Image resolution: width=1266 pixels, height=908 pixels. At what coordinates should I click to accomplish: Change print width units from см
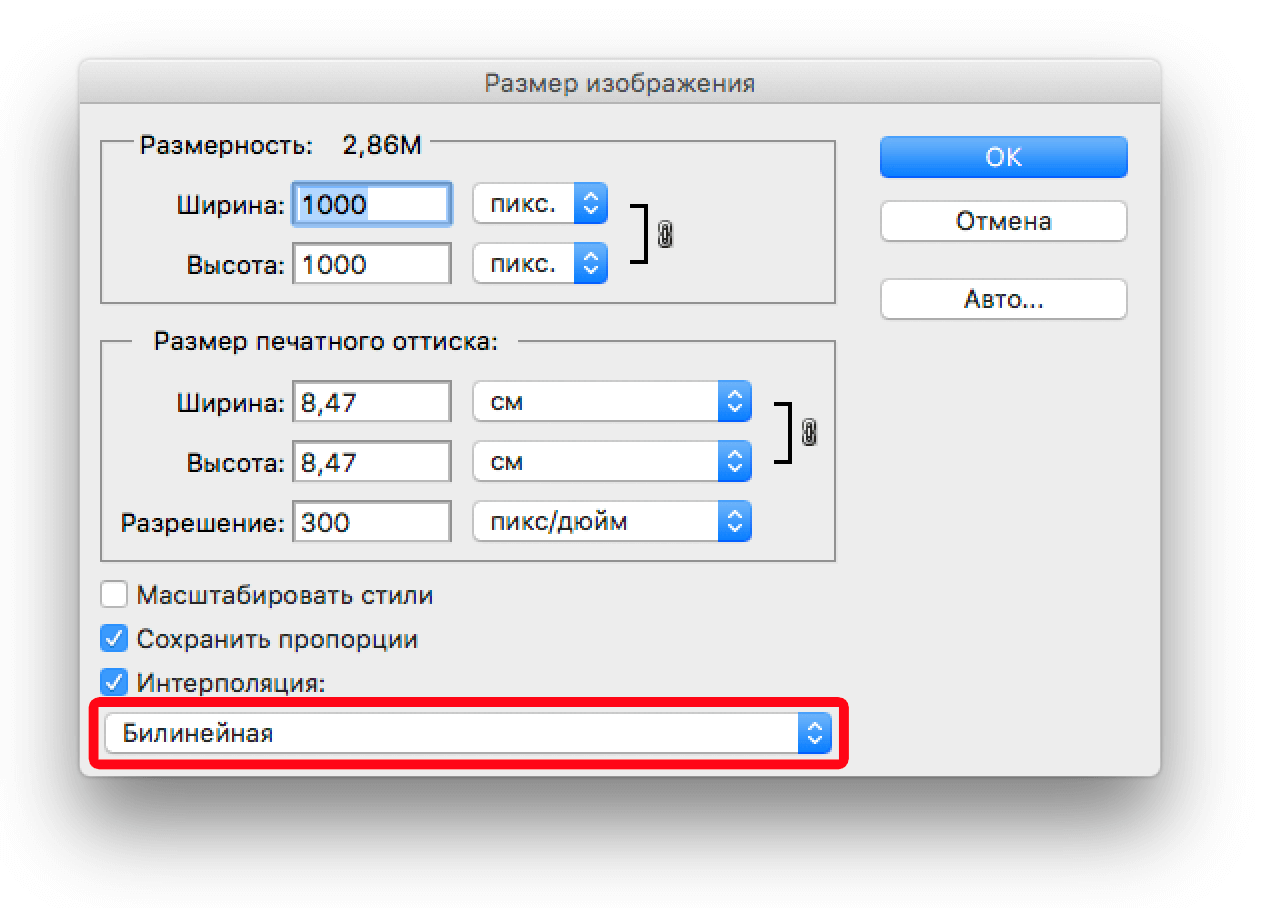pyautogui.click(x=611, y=403)
